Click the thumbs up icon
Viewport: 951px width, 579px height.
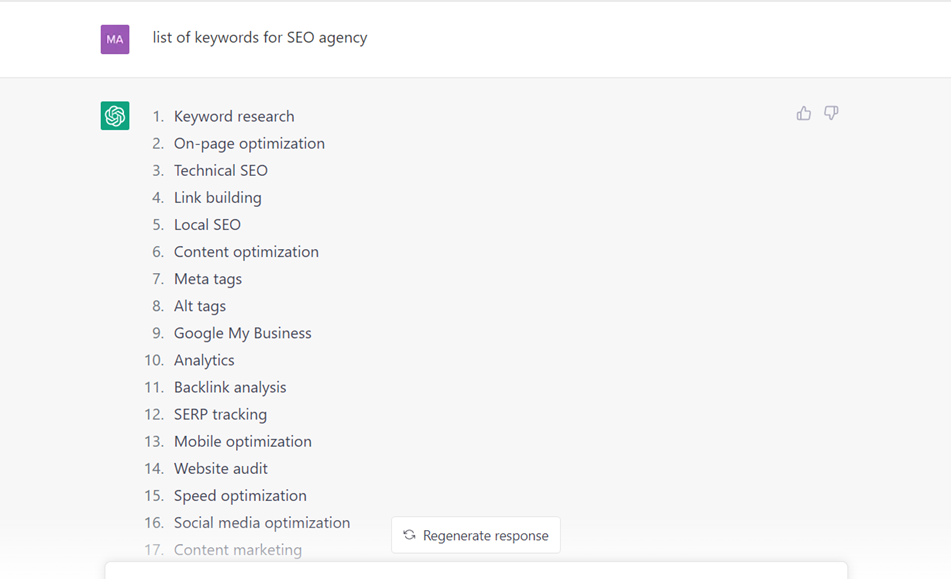click(804, 114)
